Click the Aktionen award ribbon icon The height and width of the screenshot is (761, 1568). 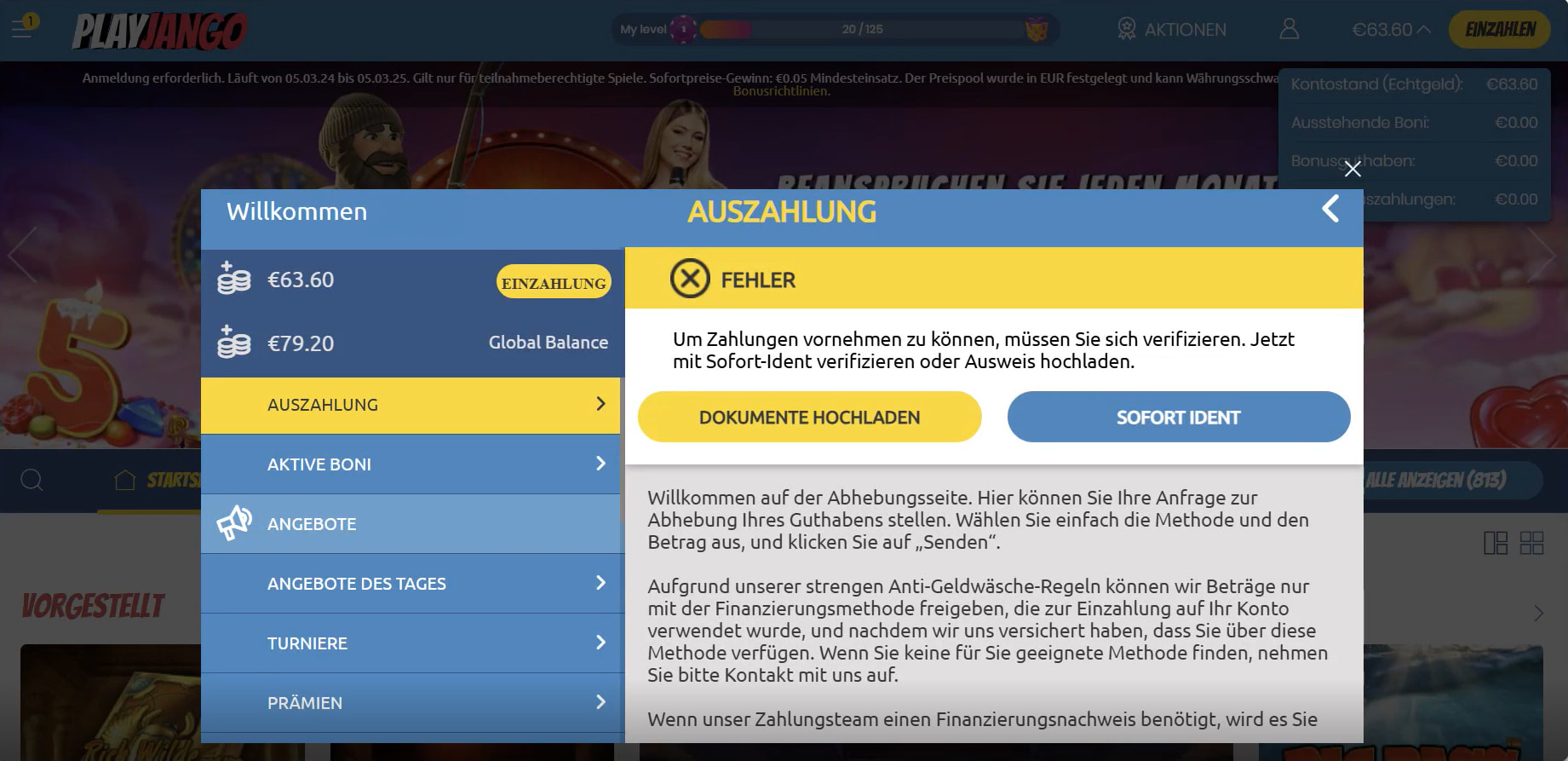1126,30
